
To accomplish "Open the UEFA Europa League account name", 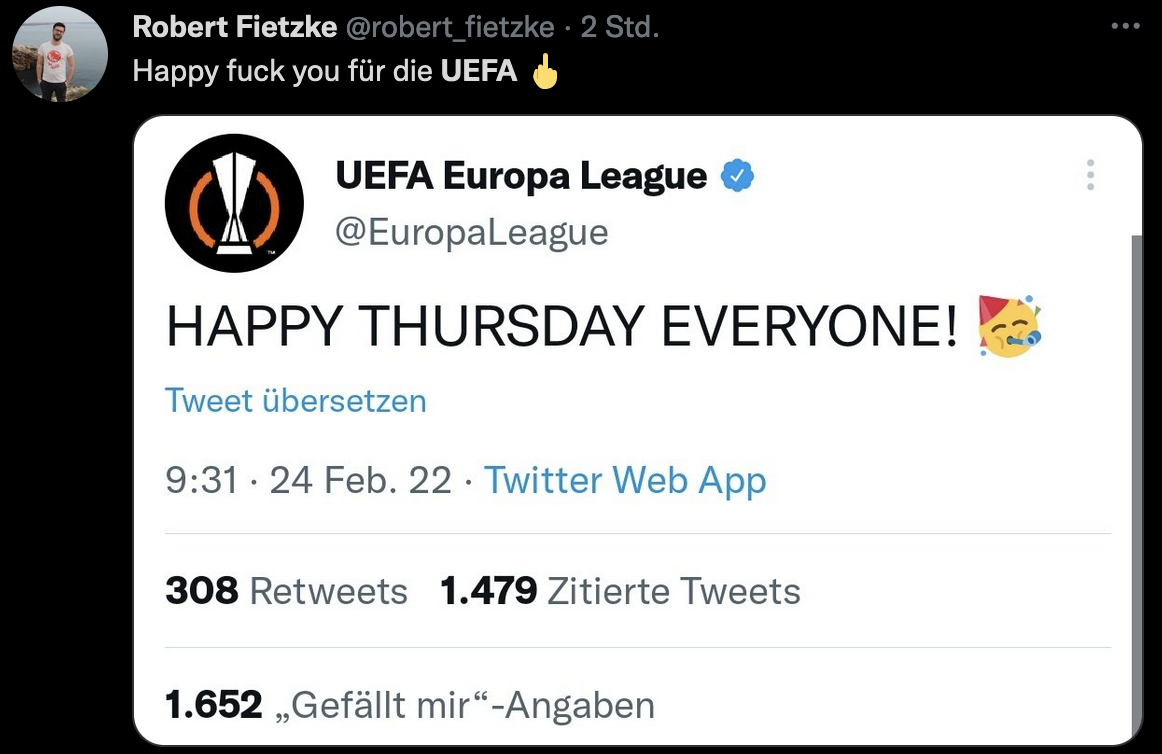I will 521,177.
